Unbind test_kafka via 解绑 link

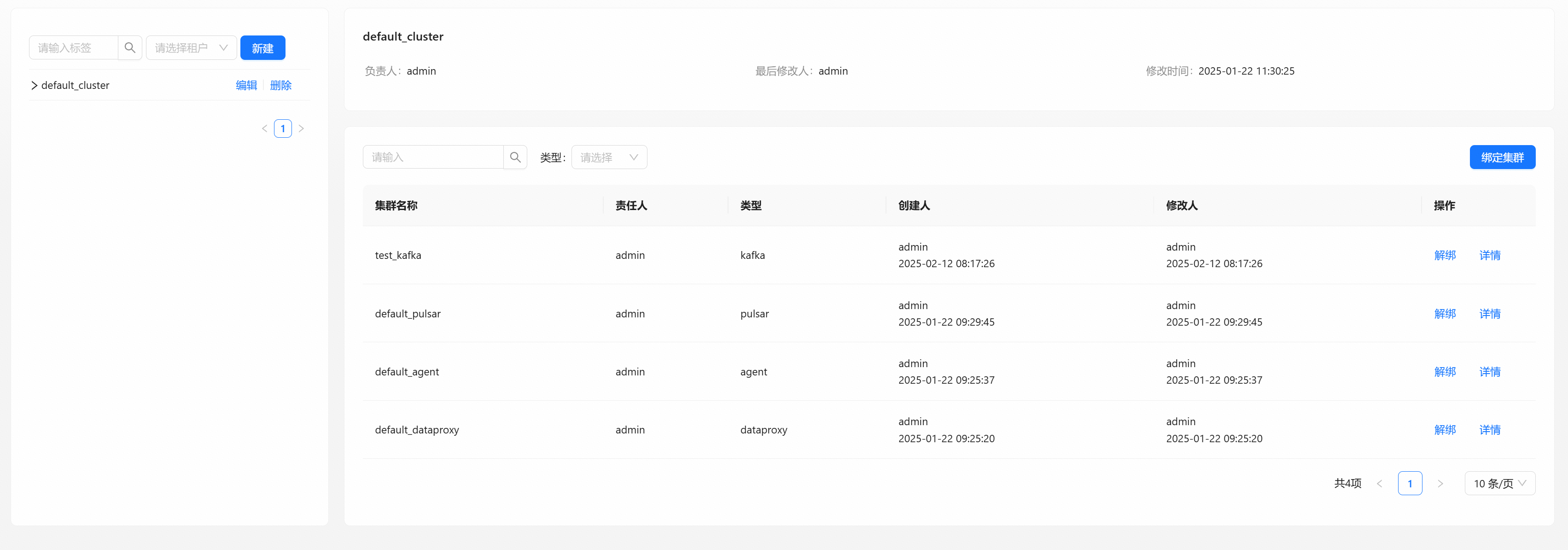(x=1445, y=255)
